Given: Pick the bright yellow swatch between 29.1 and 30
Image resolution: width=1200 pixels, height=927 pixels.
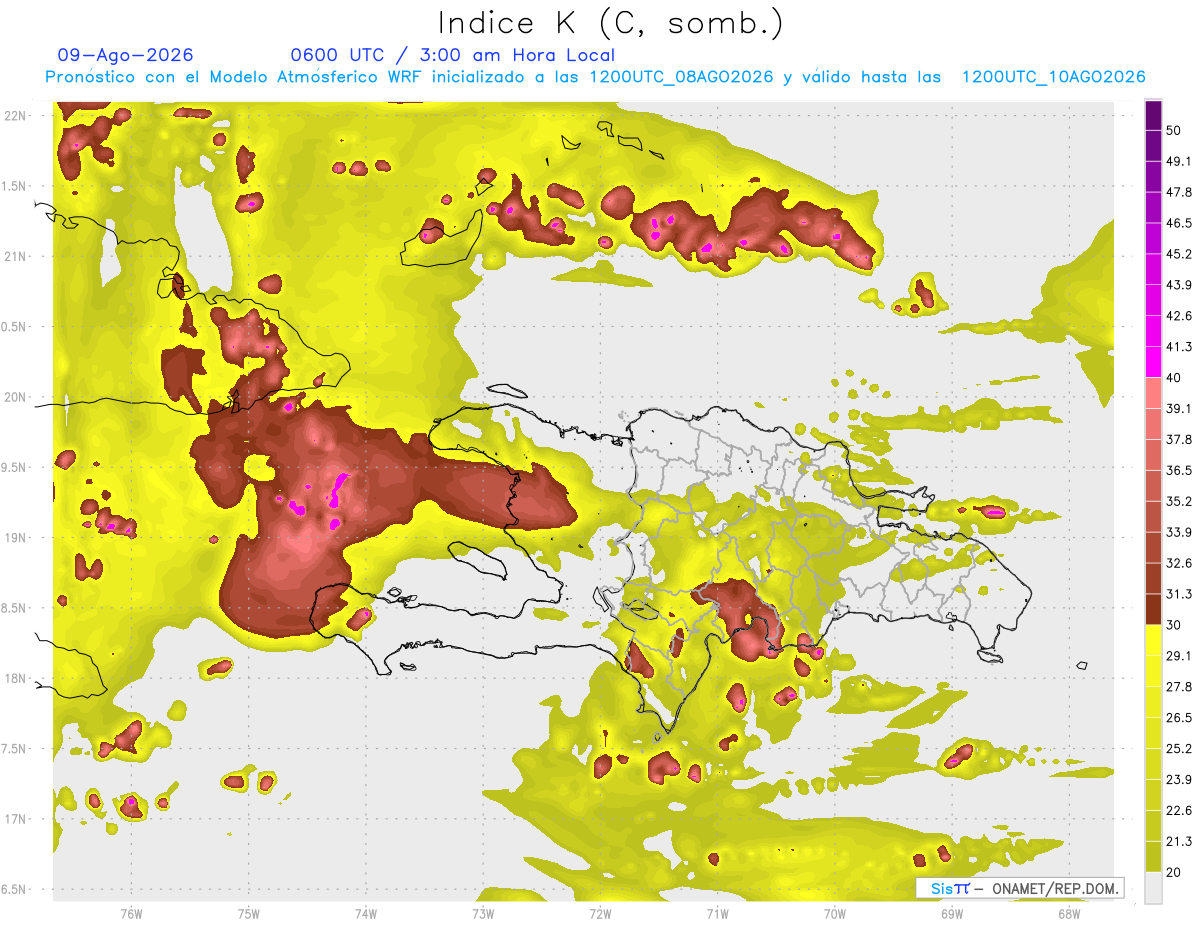Looking at the screenshot, I should coord(1153,640).
